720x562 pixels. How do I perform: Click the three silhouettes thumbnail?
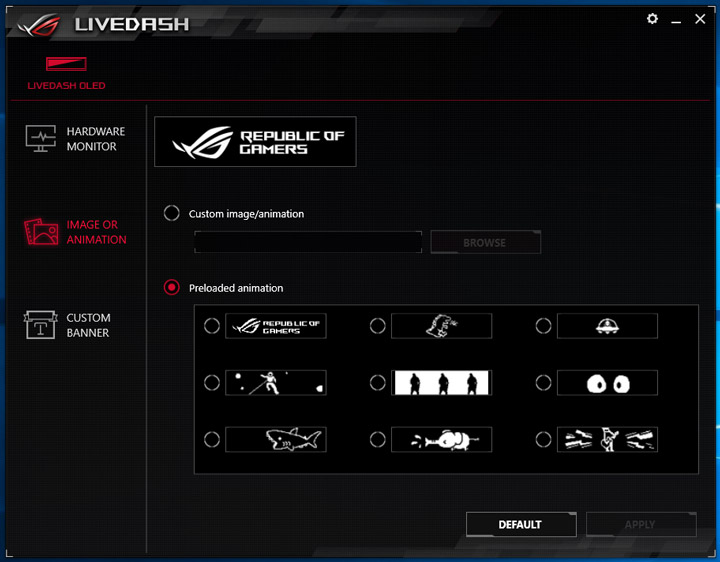[442, 382]
